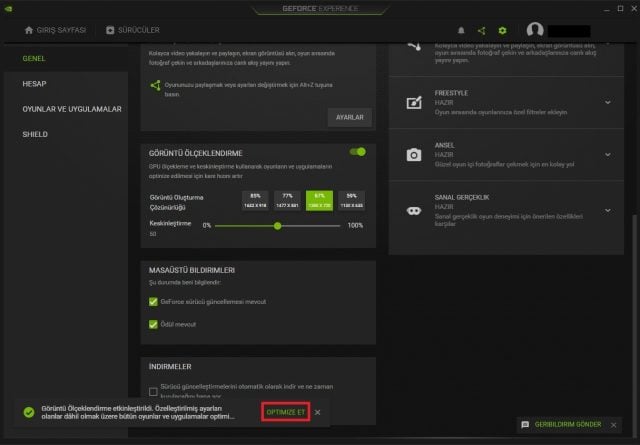This screenshot has height=445, width=640.
Task: Expand the Sanal Gerçeklik section chevron
Action: point(608,211)
